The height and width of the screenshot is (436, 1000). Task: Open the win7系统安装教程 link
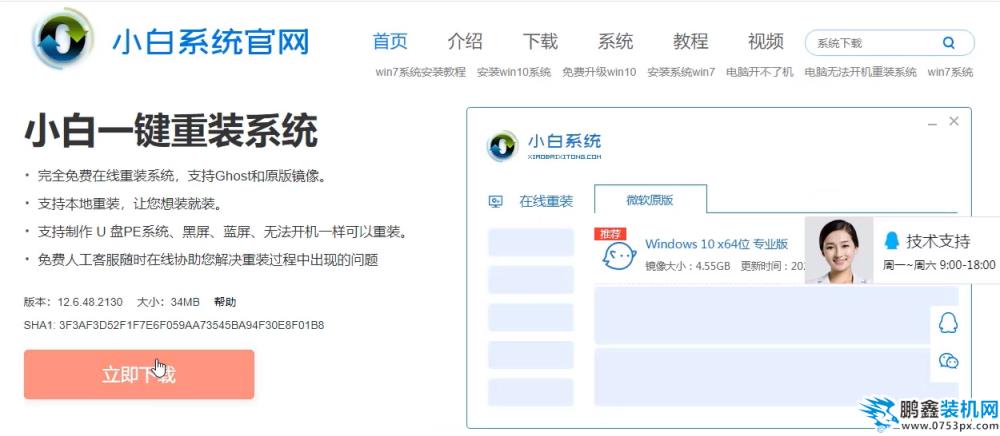(x=421, y=72)
